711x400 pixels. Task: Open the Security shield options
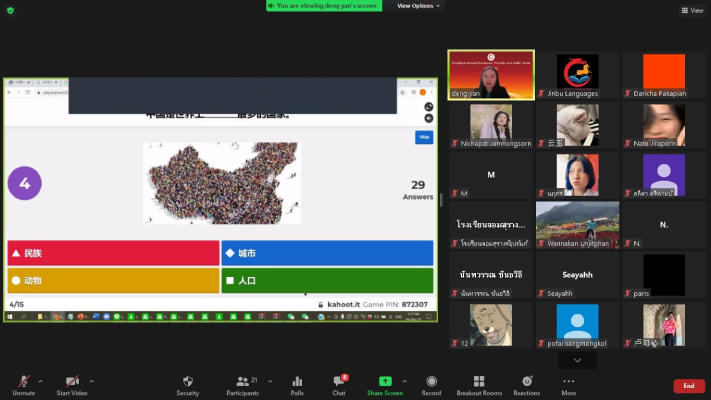187,384
